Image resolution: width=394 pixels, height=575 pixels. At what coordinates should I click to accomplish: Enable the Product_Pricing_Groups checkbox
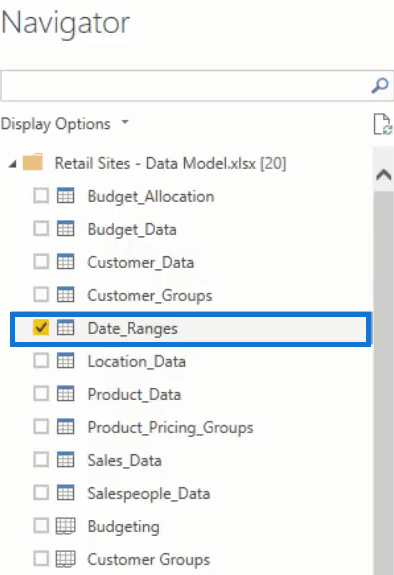pyautogui.click(x=41, y=426)
